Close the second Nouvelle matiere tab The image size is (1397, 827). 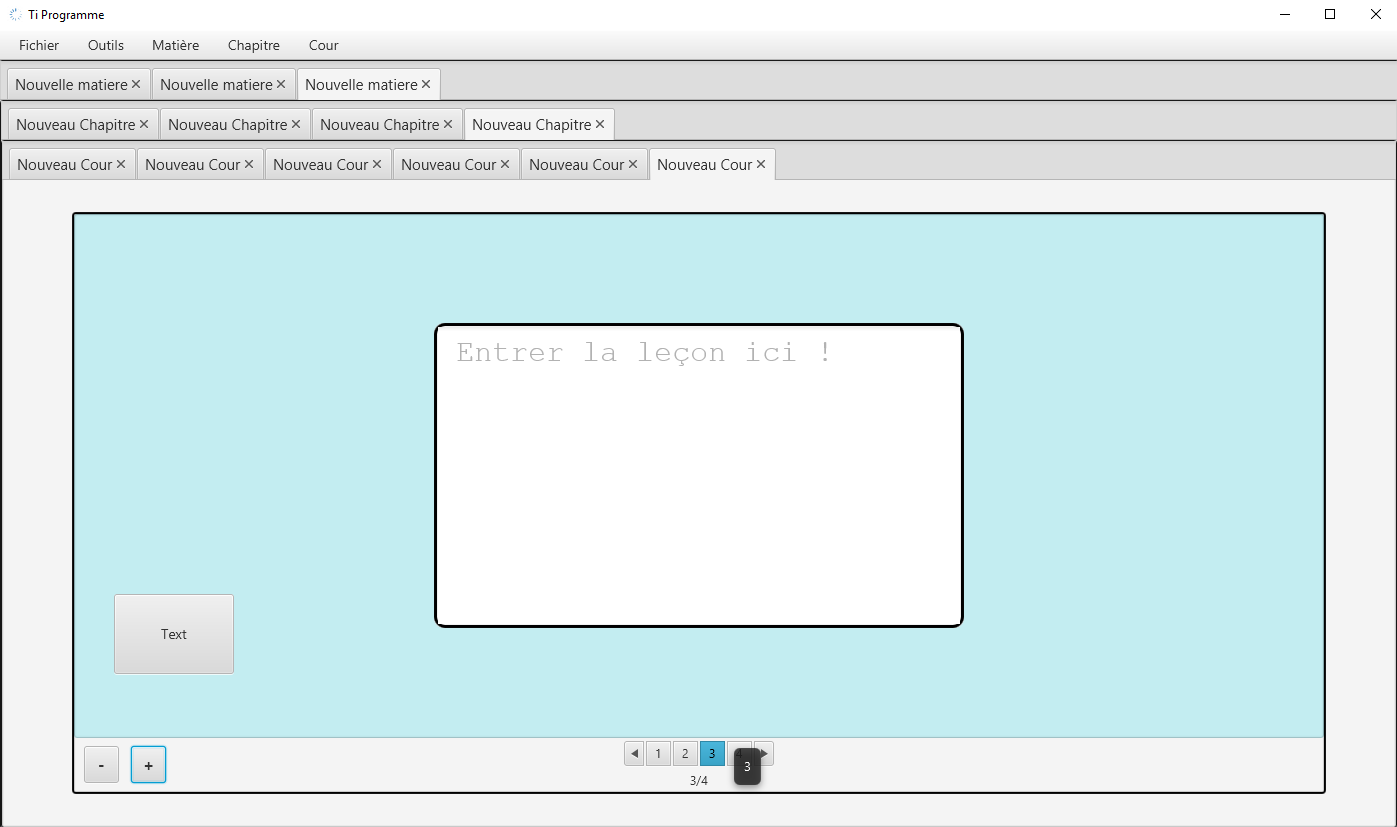pos(281,85)
